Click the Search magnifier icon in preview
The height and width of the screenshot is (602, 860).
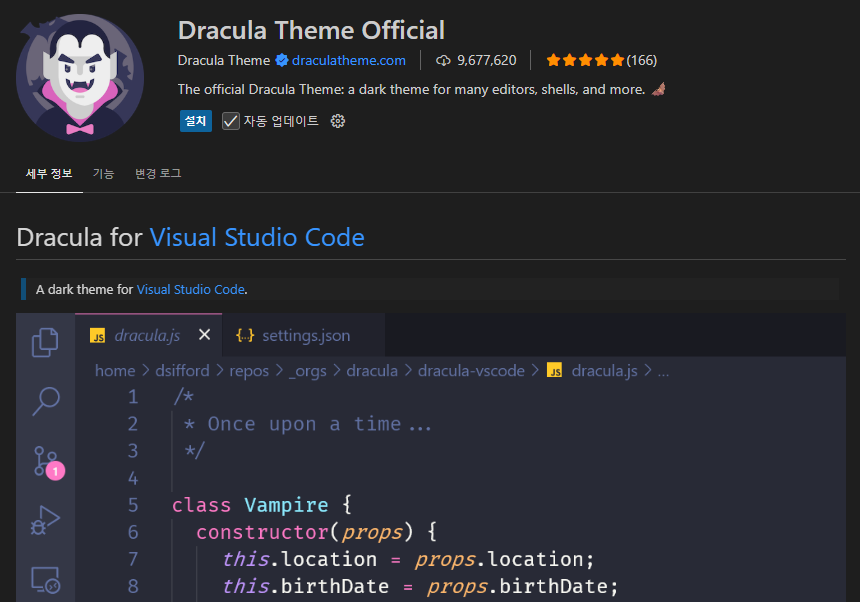[x=46, y=401]
